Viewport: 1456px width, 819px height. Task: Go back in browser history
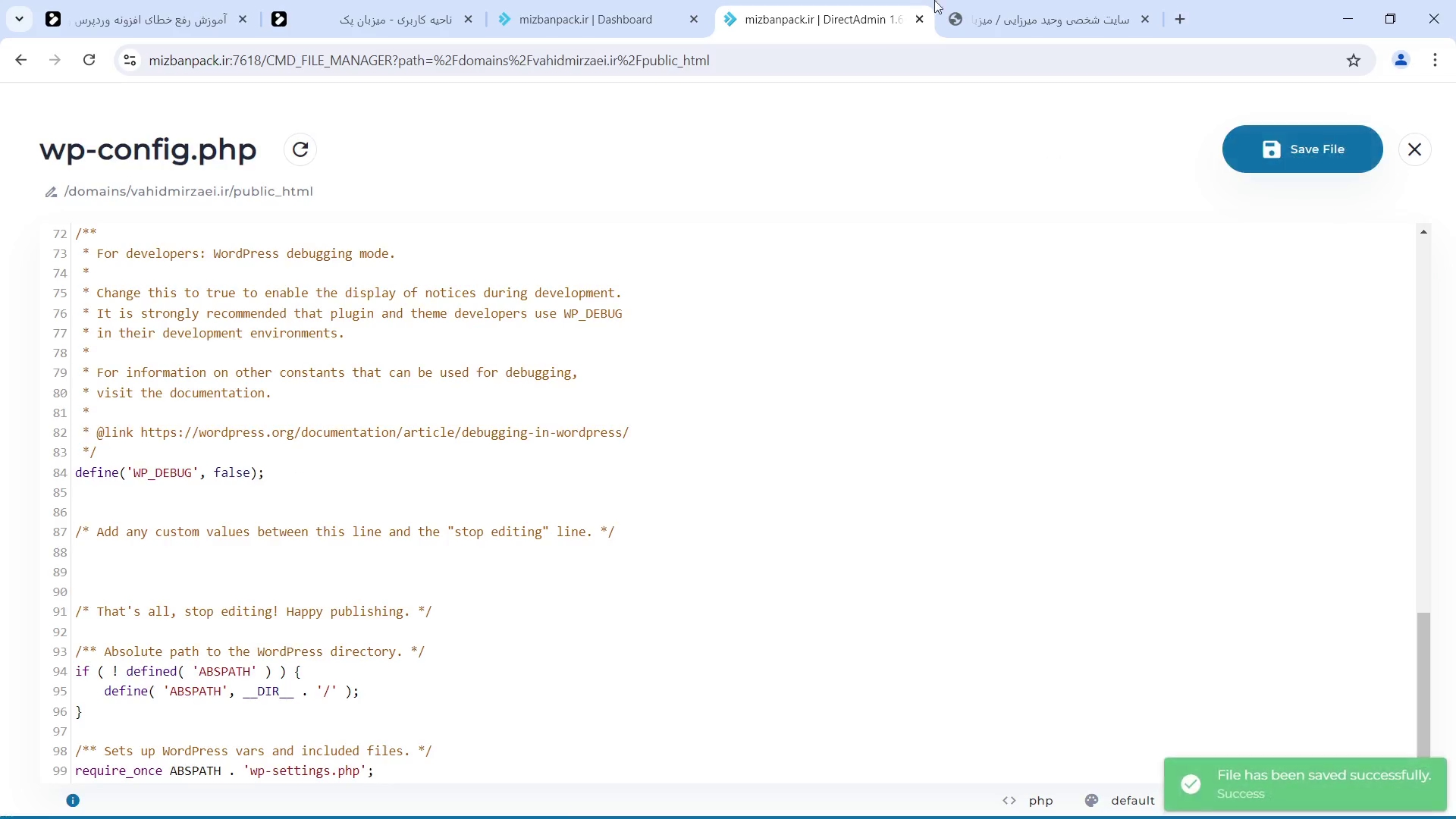[x=20, y=60]
